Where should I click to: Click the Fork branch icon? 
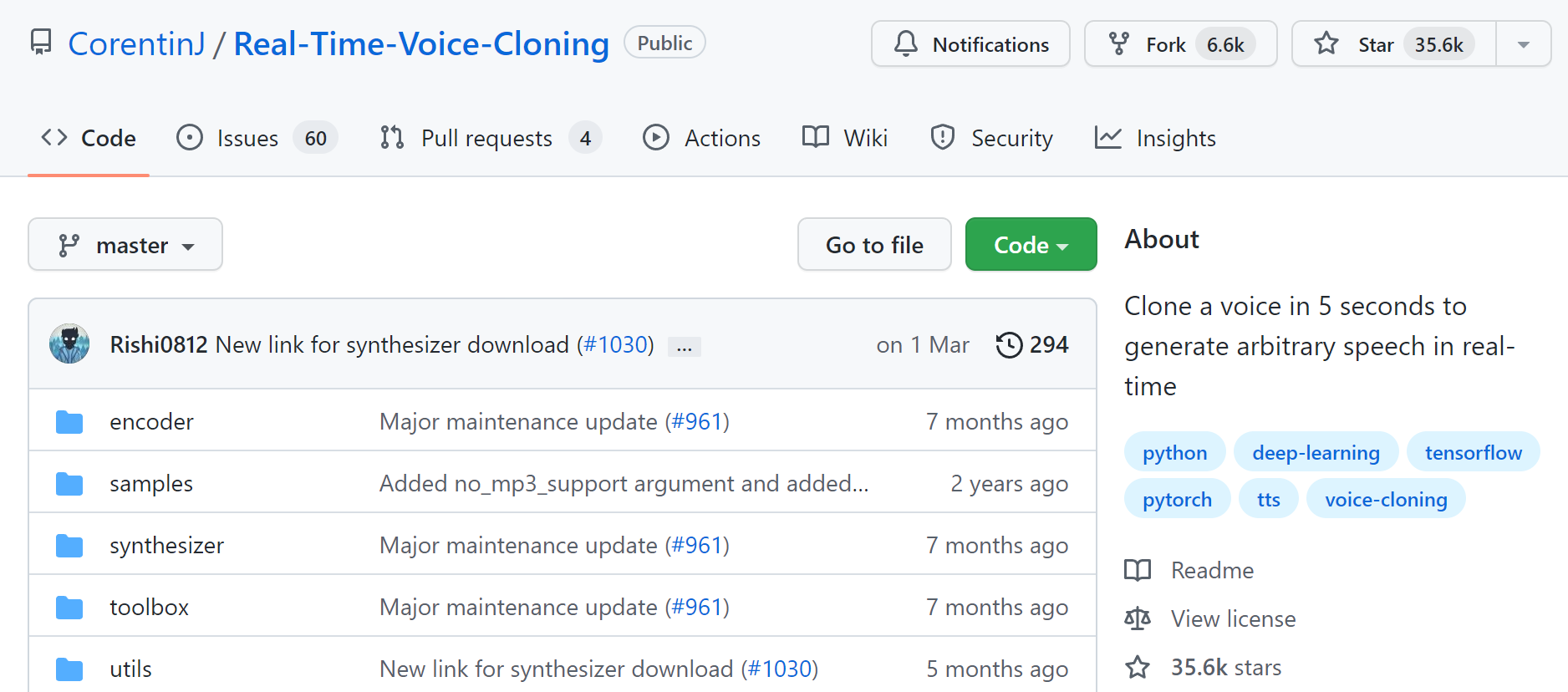(x=1119, y=43)
